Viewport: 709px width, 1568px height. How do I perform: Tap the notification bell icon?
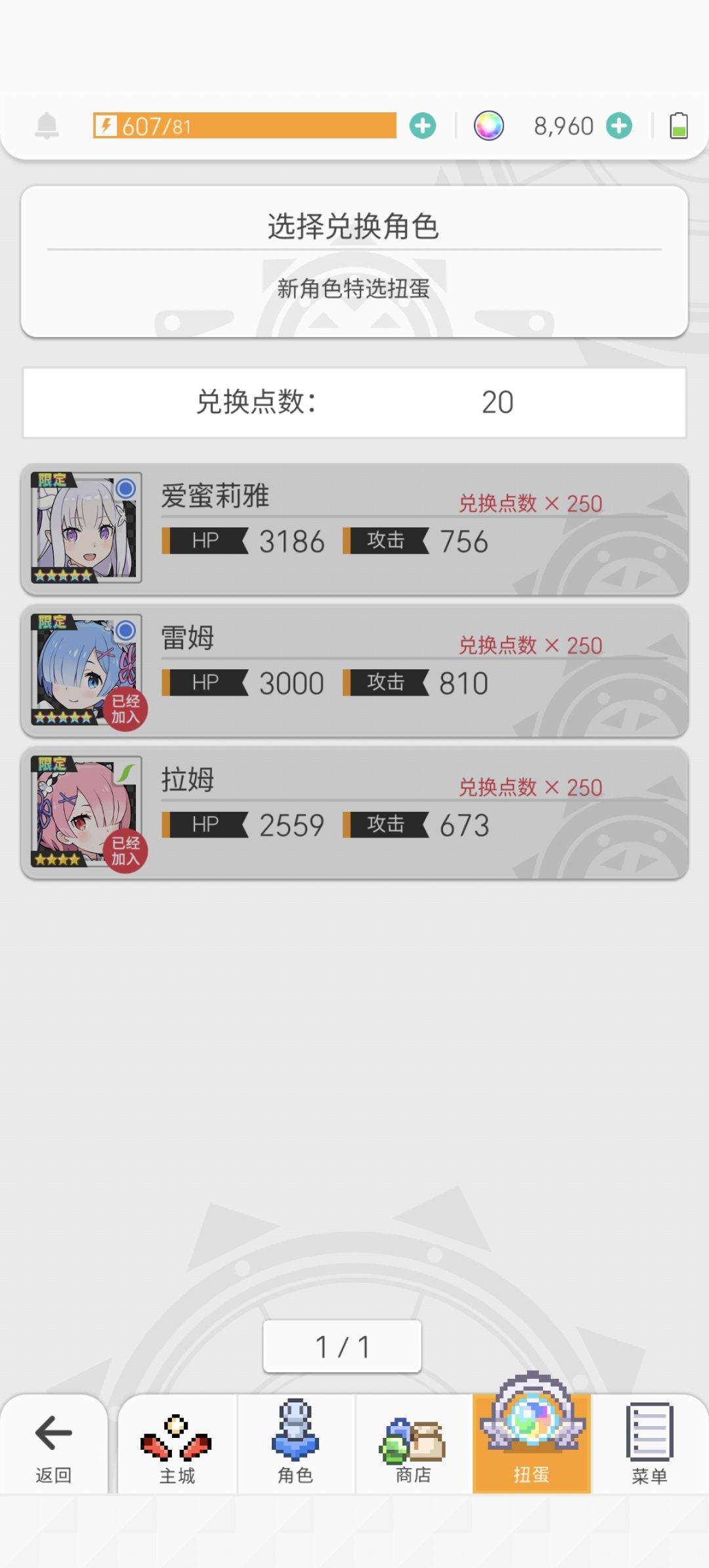(x=47, y=125)
